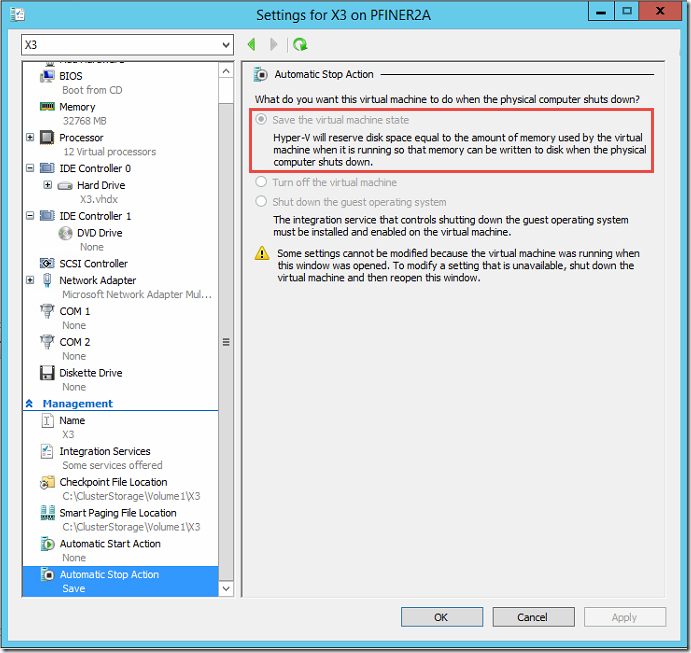This screenshot has height=653, width=691.
Task: Click the tree scrollbar down arrow
Action: point(226,589)
